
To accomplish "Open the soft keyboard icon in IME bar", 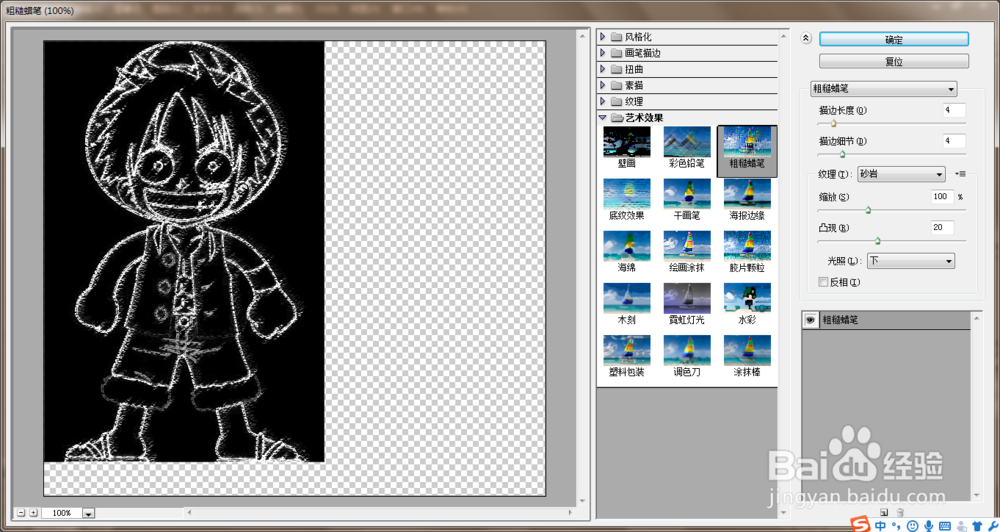I will [x=945, y=525].
